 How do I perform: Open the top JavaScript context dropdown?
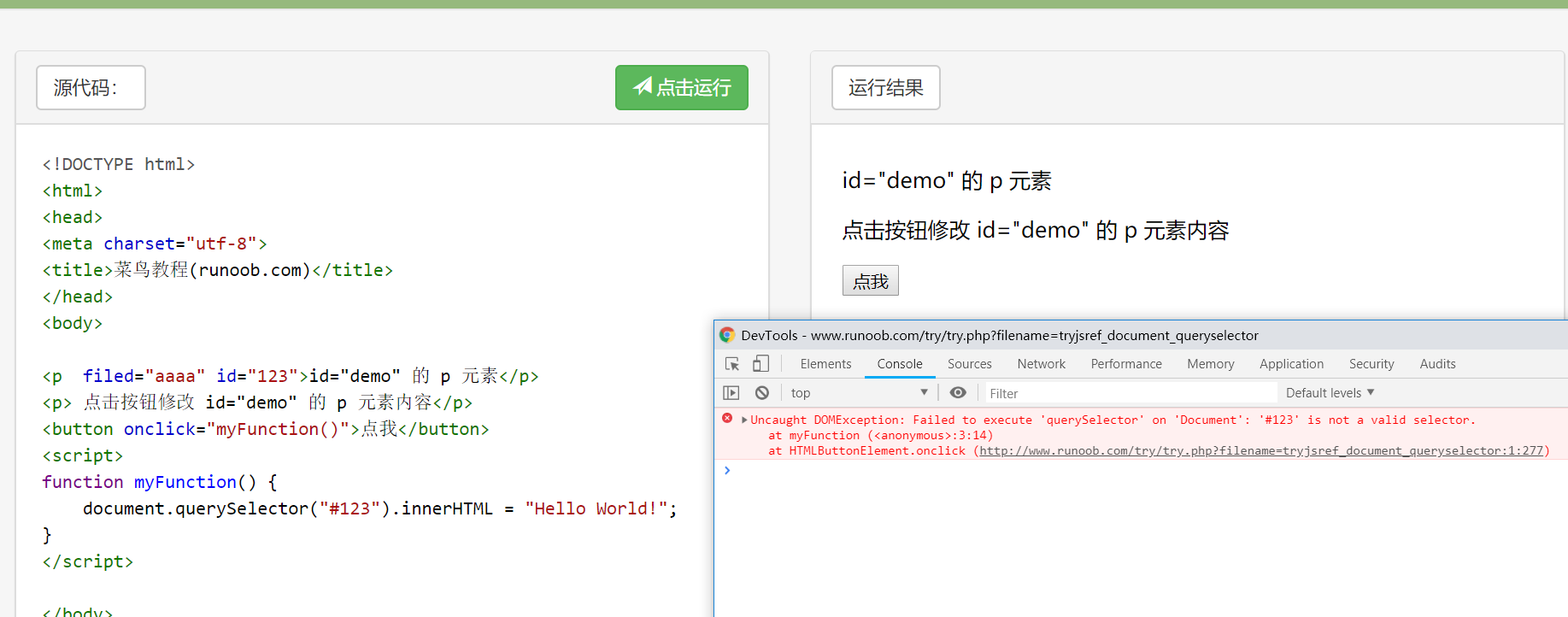pos(859,393)
